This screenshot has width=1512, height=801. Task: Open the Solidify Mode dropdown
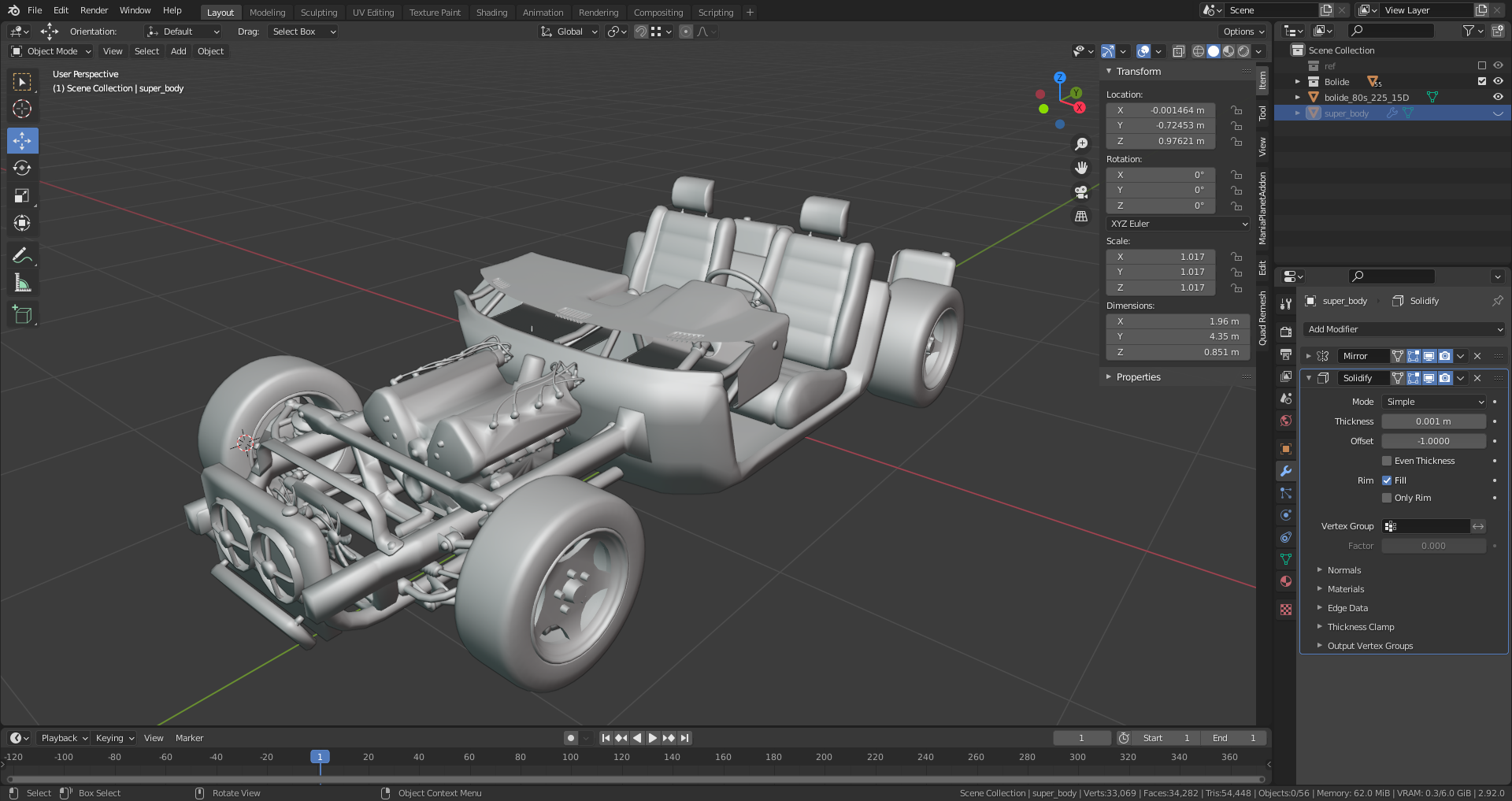coord(1434,402)
